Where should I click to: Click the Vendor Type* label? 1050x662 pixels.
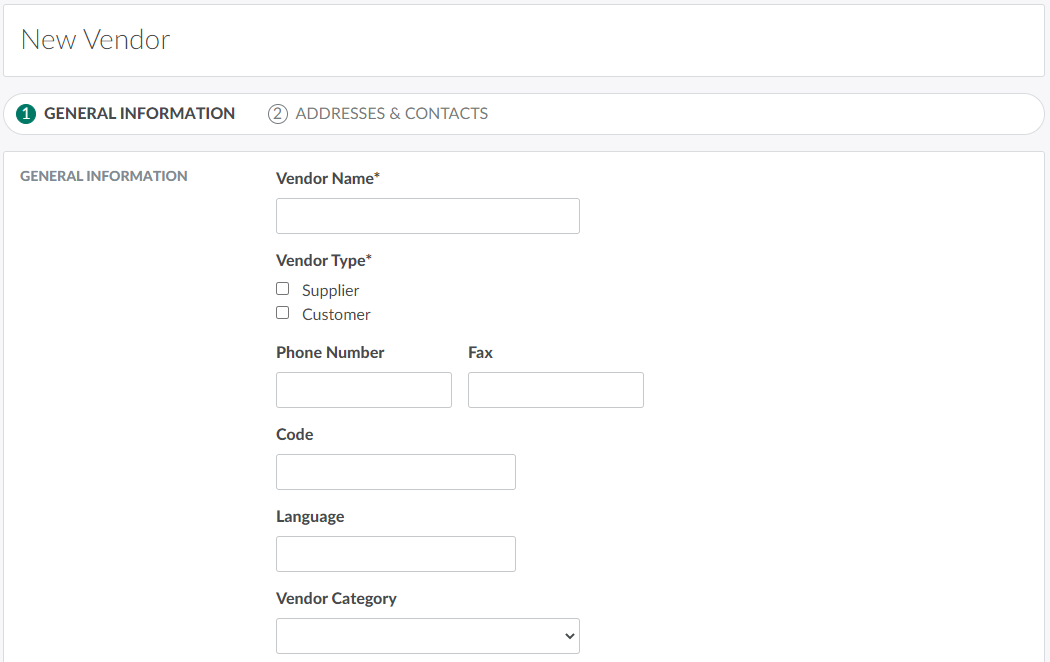(323, 261)
